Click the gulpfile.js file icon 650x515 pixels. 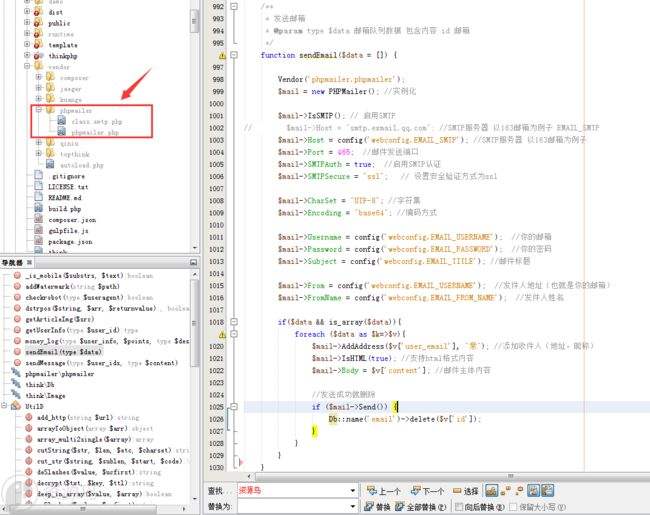(39, 230)
